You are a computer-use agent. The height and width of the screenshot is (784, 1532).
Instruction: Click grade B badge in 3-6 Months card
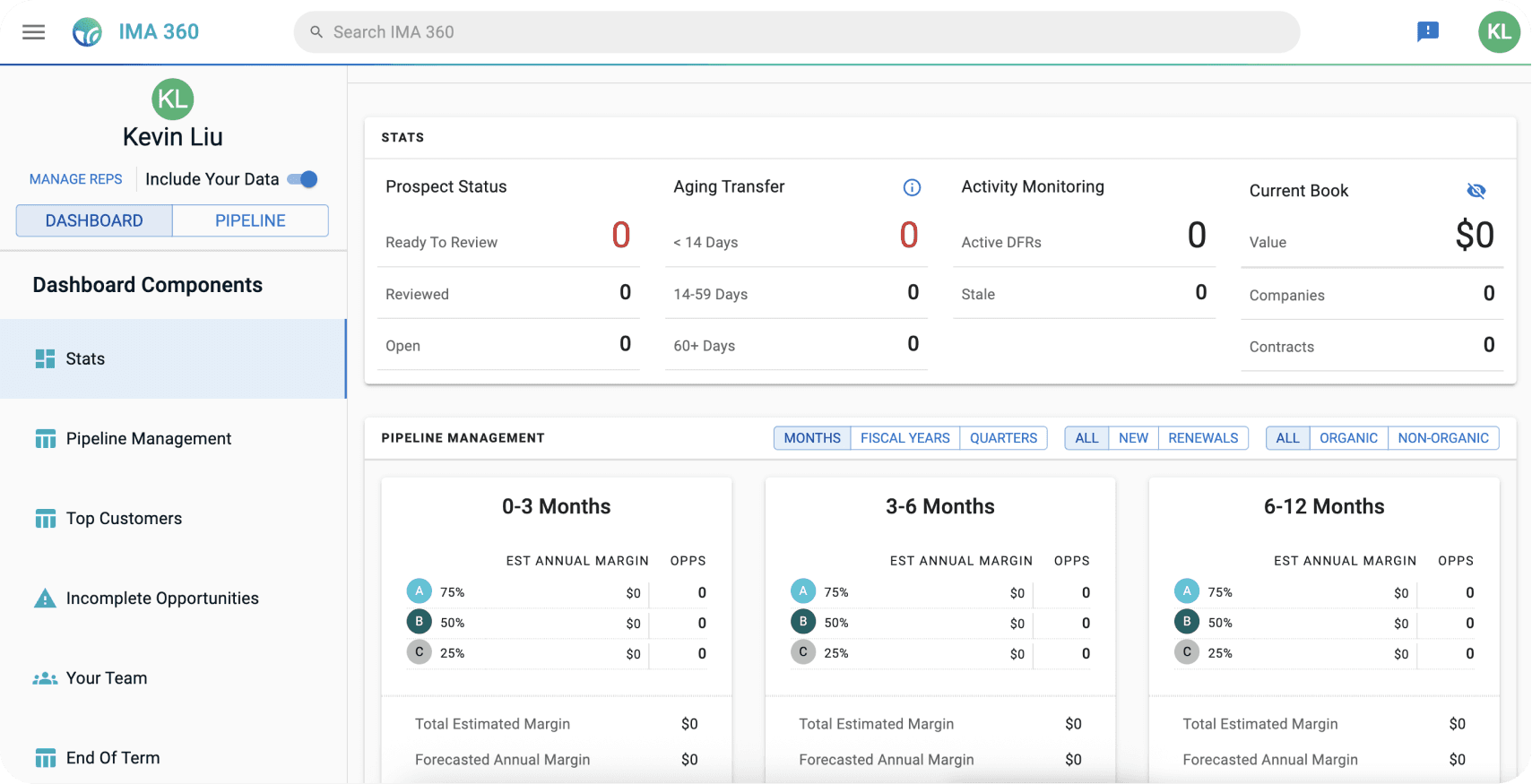click(x=803, y=622)
